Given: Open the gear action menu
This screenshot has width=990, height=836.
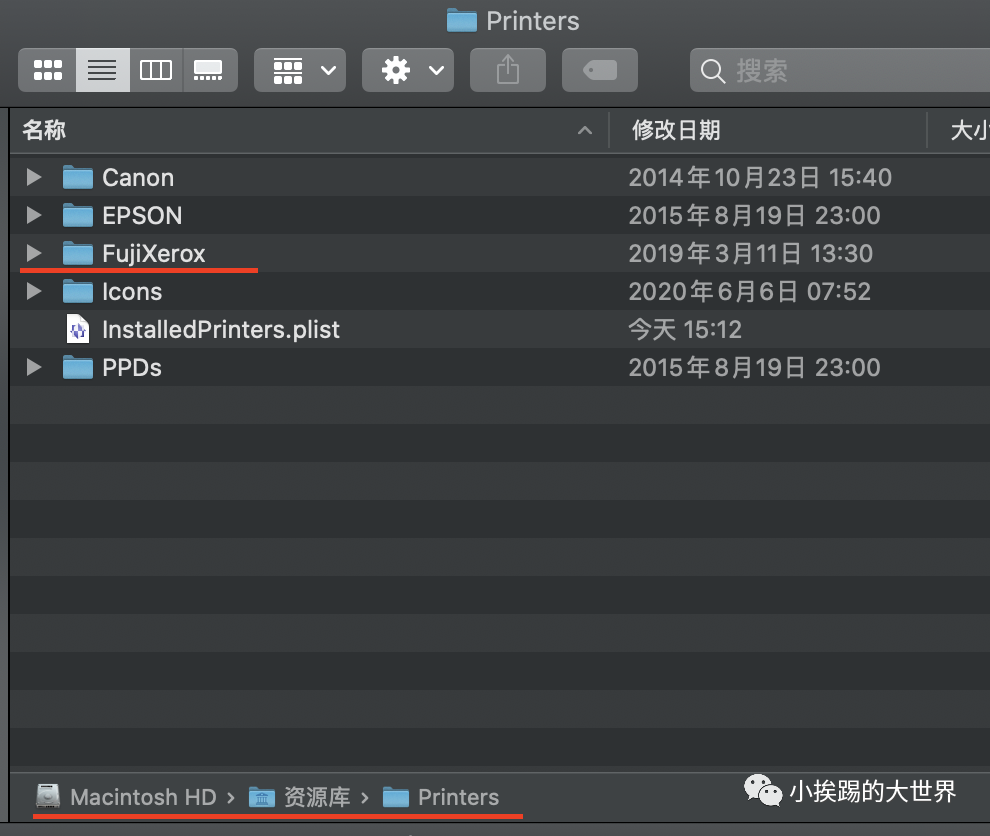Looking at the screenshot, I should (x=408, y=70).
